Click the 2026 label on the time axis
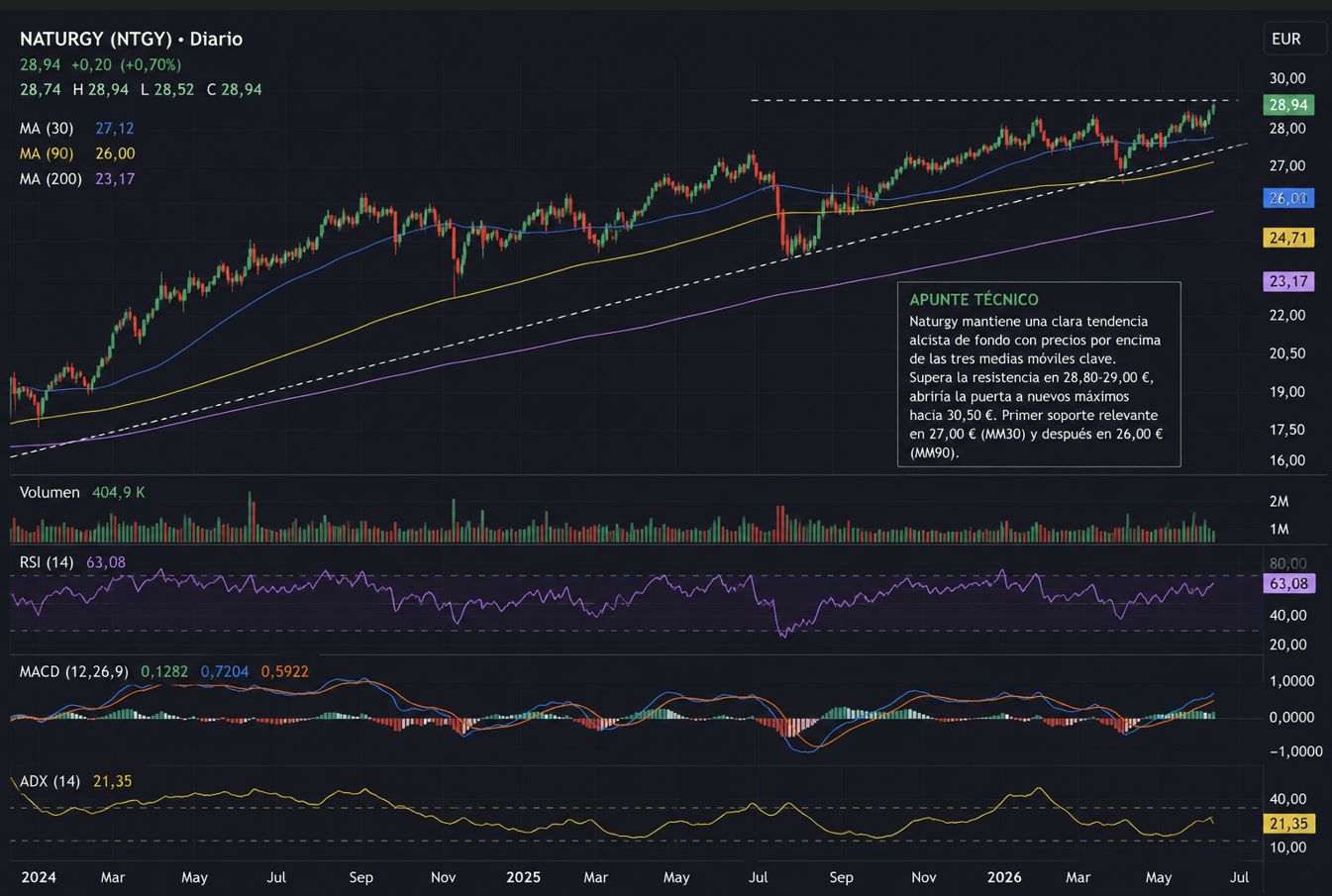The image size is (1332, 896). click(x=1005, y=877)
